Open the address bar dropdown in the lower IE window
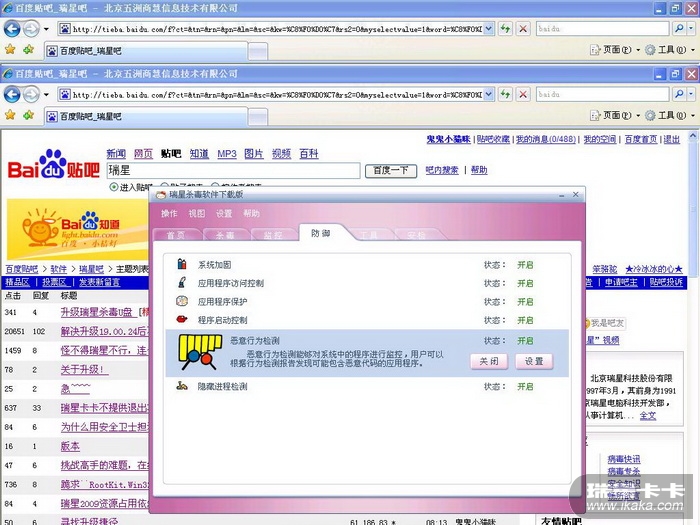Screen dimensions: 700x525 (x=489, y=95)
